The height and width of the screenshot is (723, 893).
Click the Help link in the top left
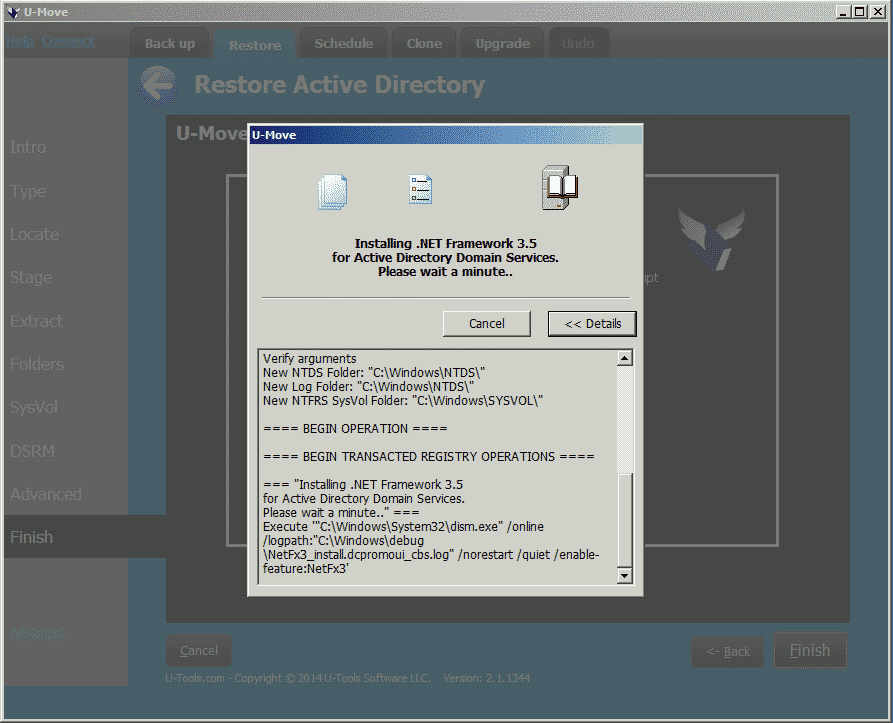(21, 42)
